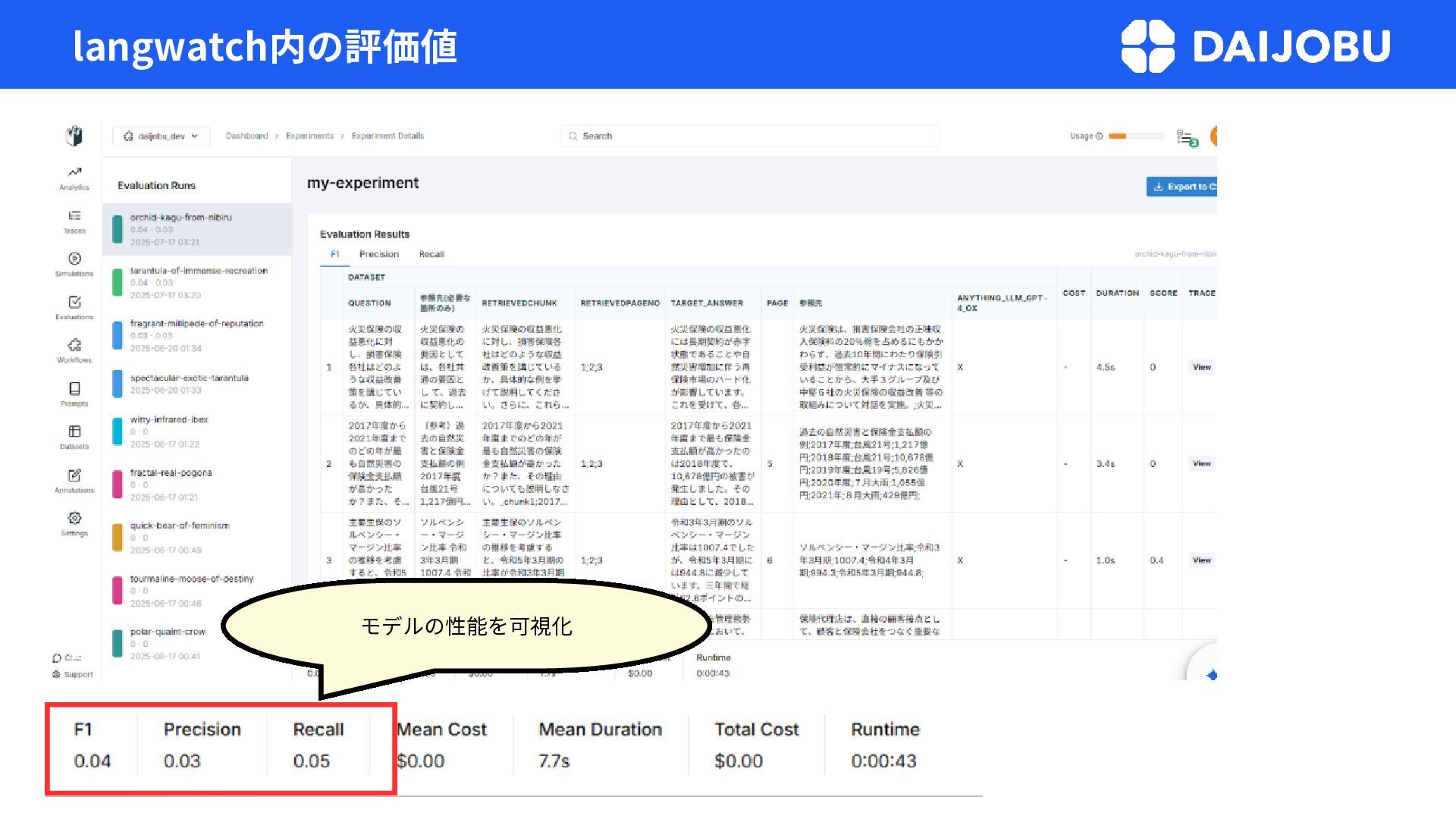Switch to the F1 tab
The width and height of the screenshot is (1456, 819).
click(x=335, y=255)
